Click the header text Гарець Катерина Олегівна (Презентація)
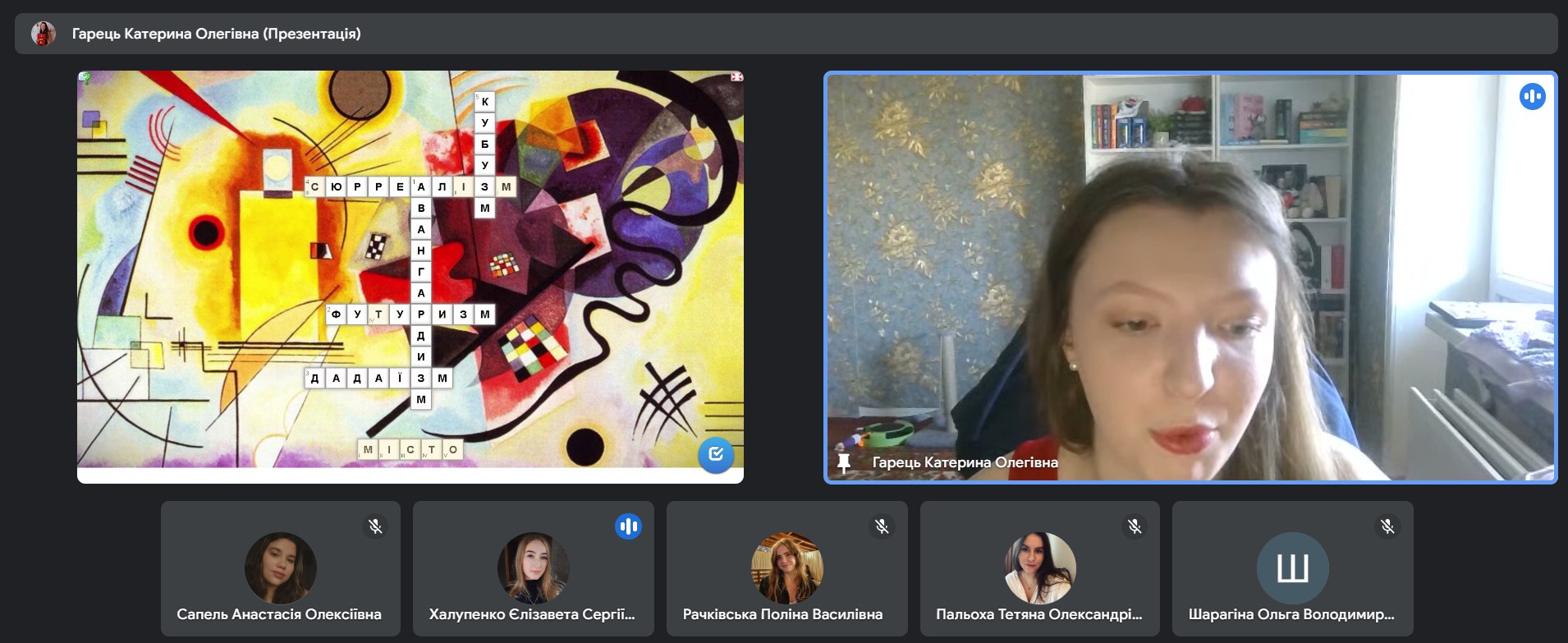 pyautogui.click(x=217, y=34)
